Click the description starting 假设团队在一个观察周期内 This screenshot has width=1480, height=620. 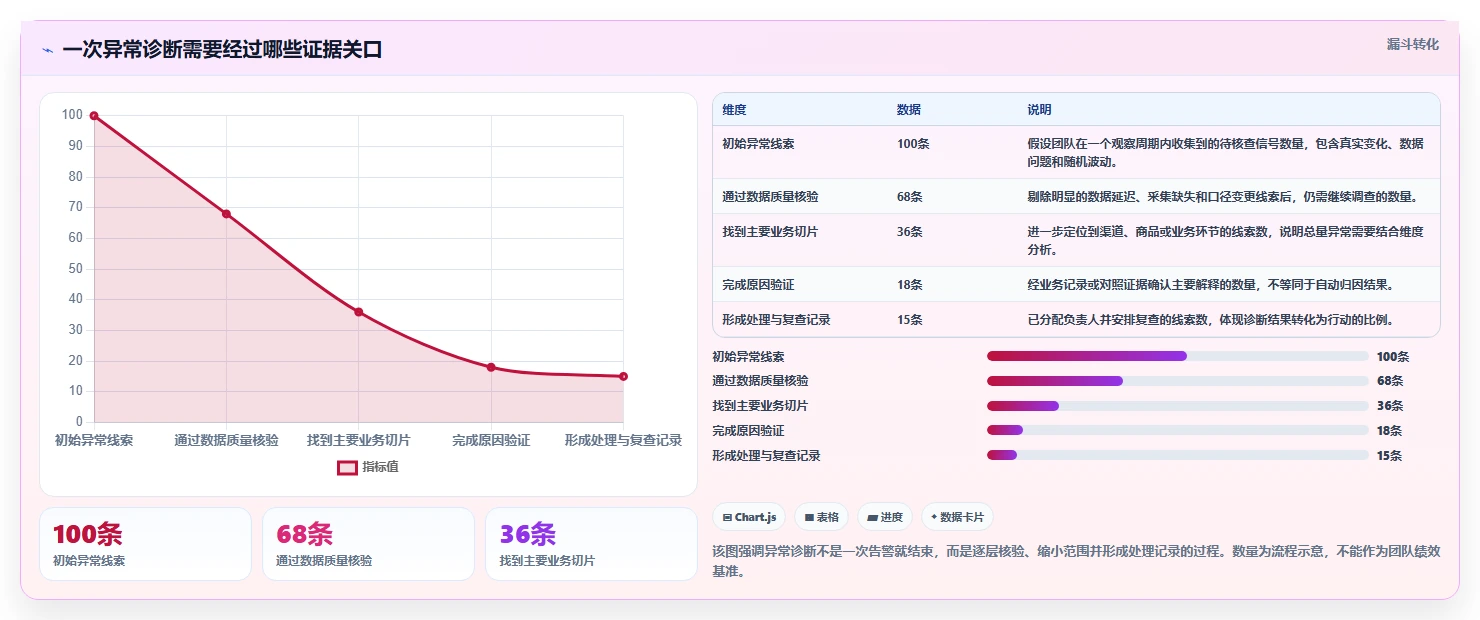click(1226, 153)
